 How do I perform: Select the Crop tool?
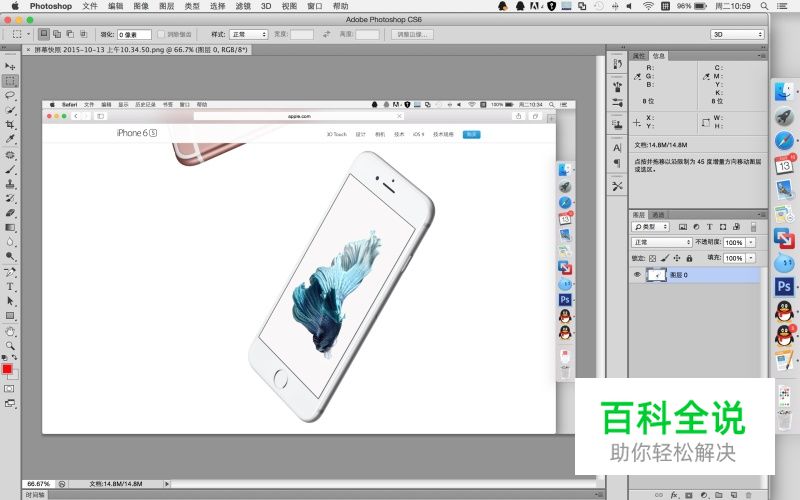[10, 124]
